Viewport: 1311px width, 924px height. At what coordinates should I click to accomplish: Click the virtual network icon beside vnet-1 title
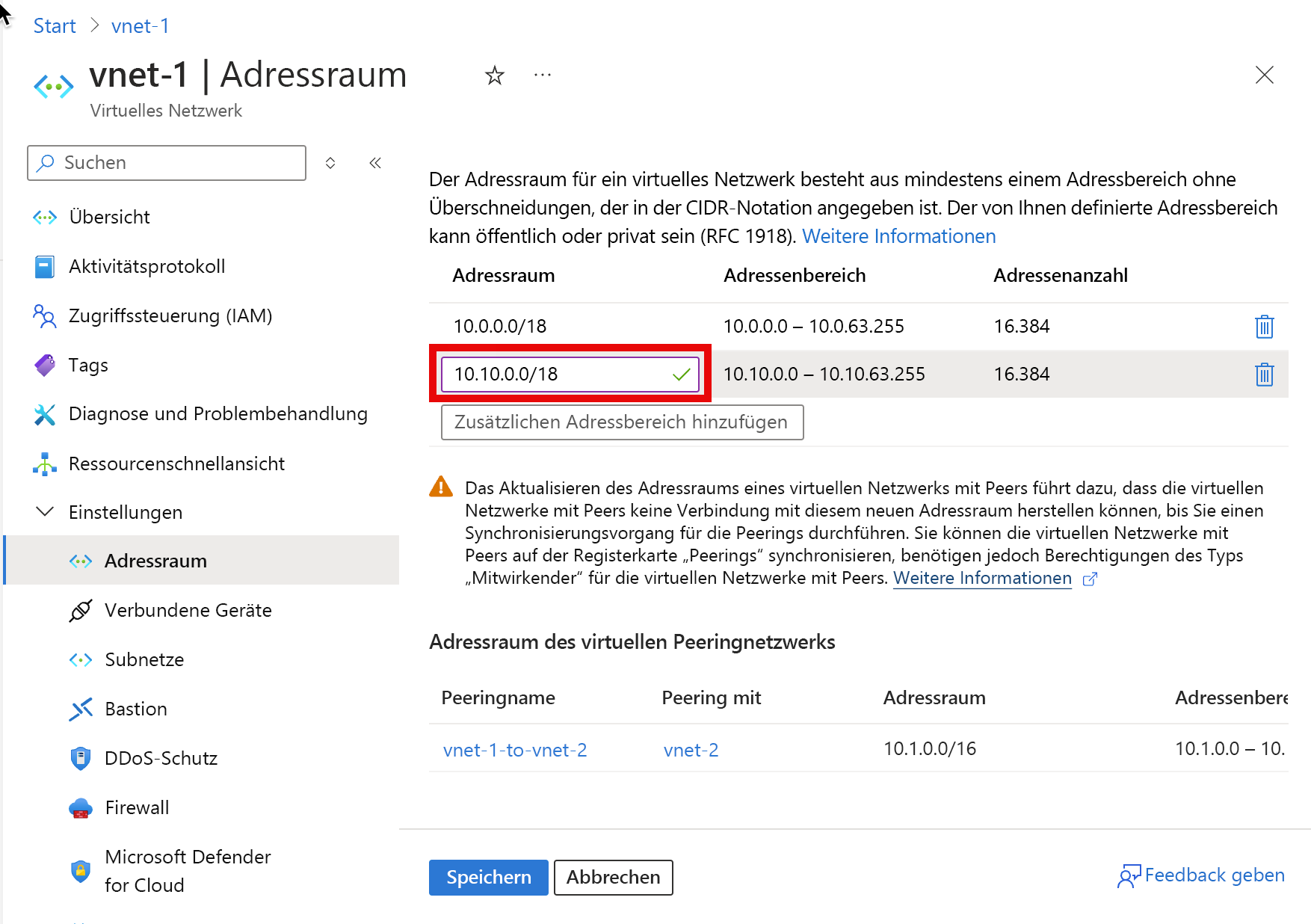(x=54, y=87)
